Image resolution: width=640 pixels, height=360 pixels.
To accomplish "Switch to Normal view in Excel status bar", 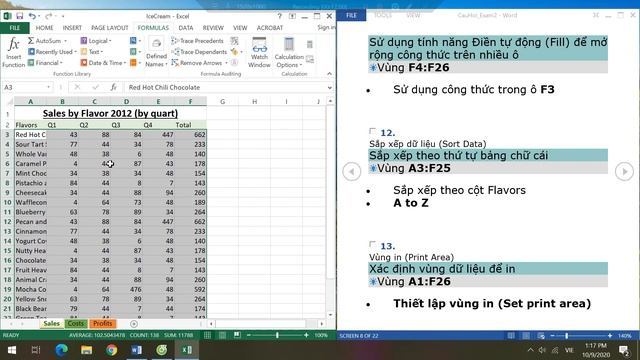I will pos(207,336).
